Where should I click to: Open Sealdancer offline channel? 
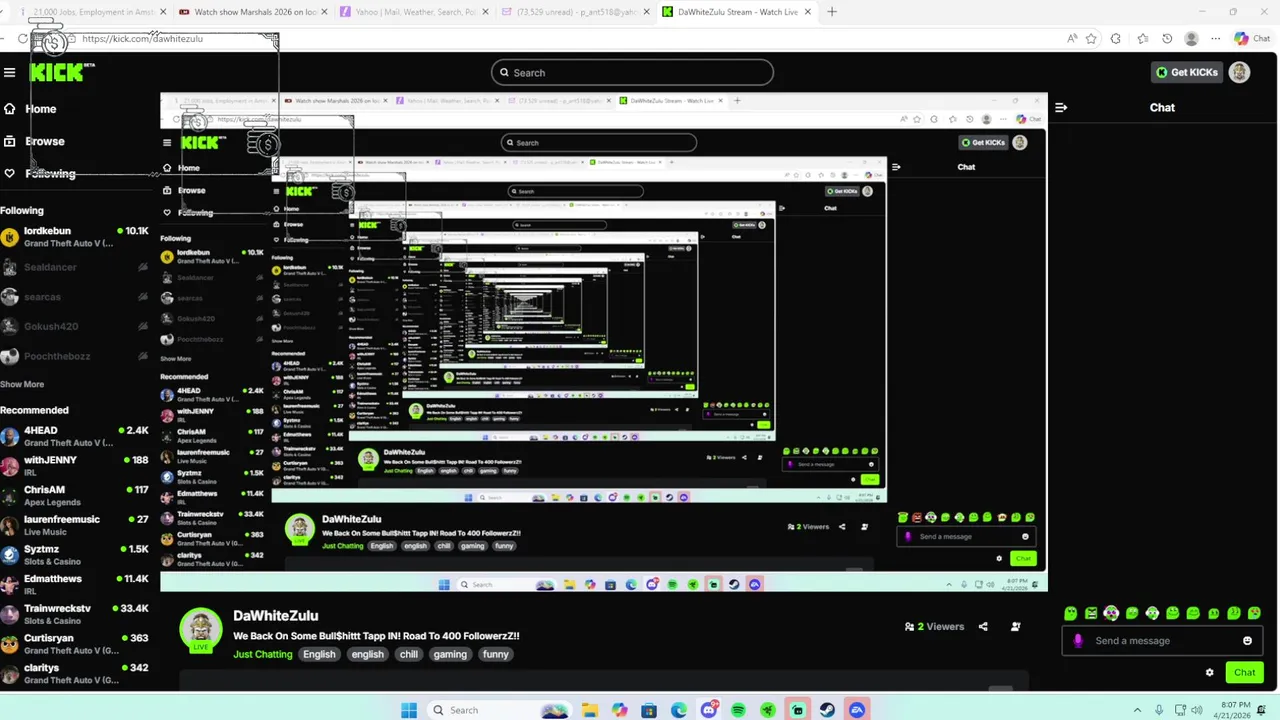click(x=75, y=267)
